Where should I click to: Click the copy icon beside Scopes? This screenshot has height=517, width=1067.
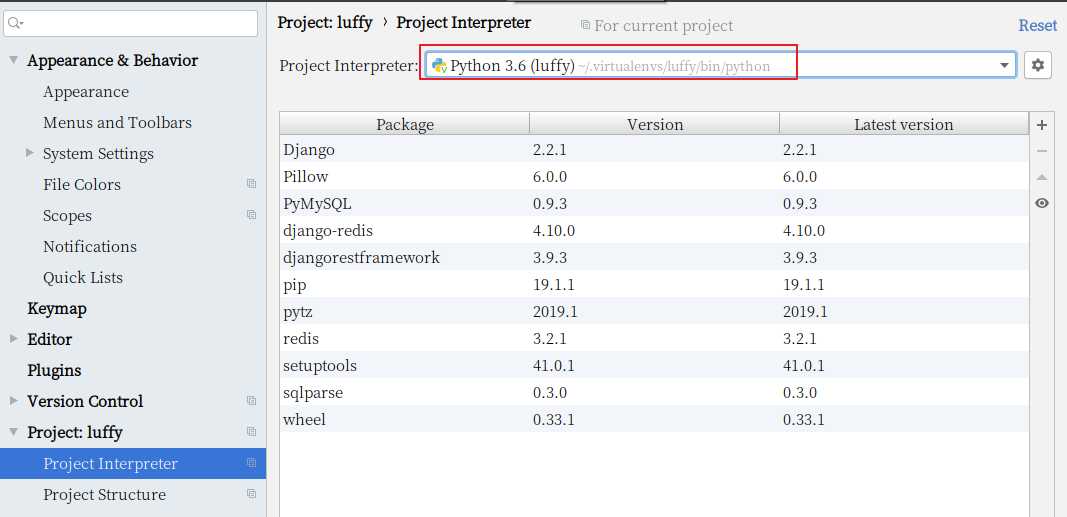click(x=252, y=215)
